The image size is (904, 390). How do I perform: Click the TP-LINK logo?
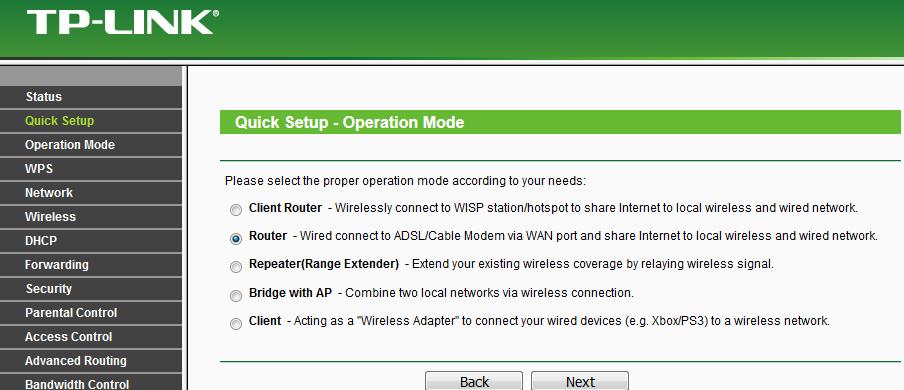(122, 22)
